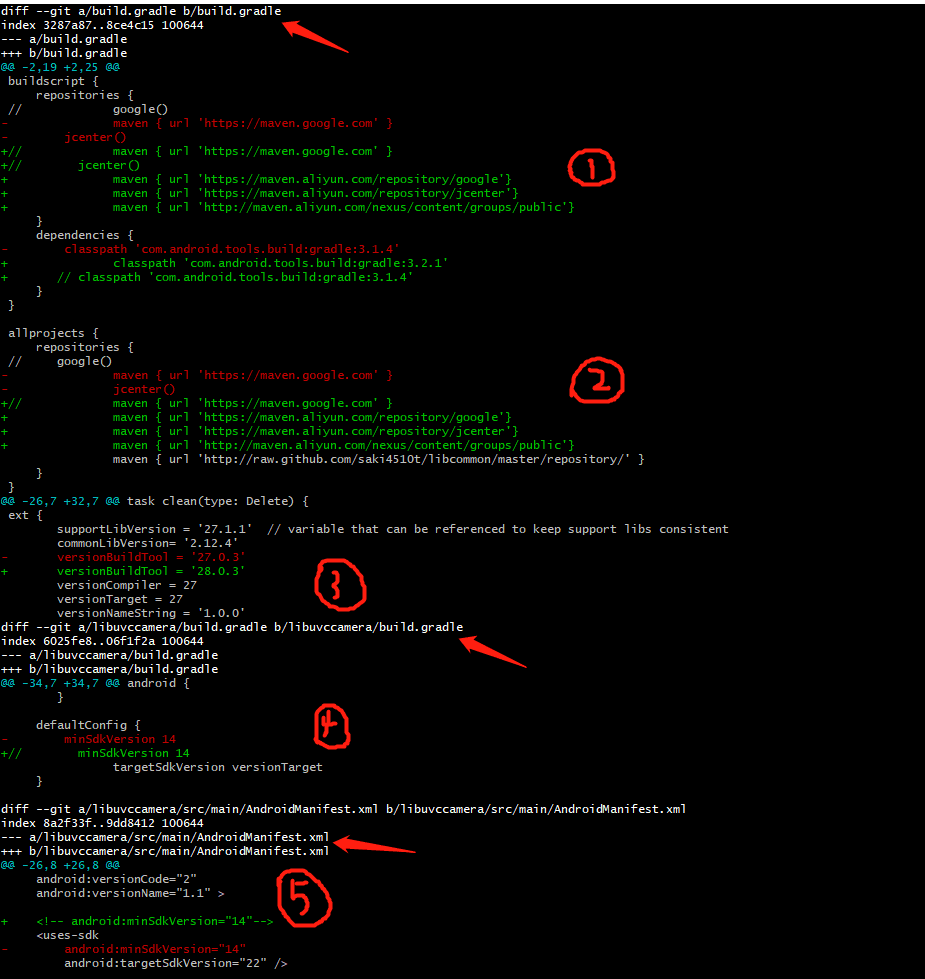Click the line 'diff --git a/build.gradle b/build.gradle'
The image size is (925, 979).
point(141,11)
